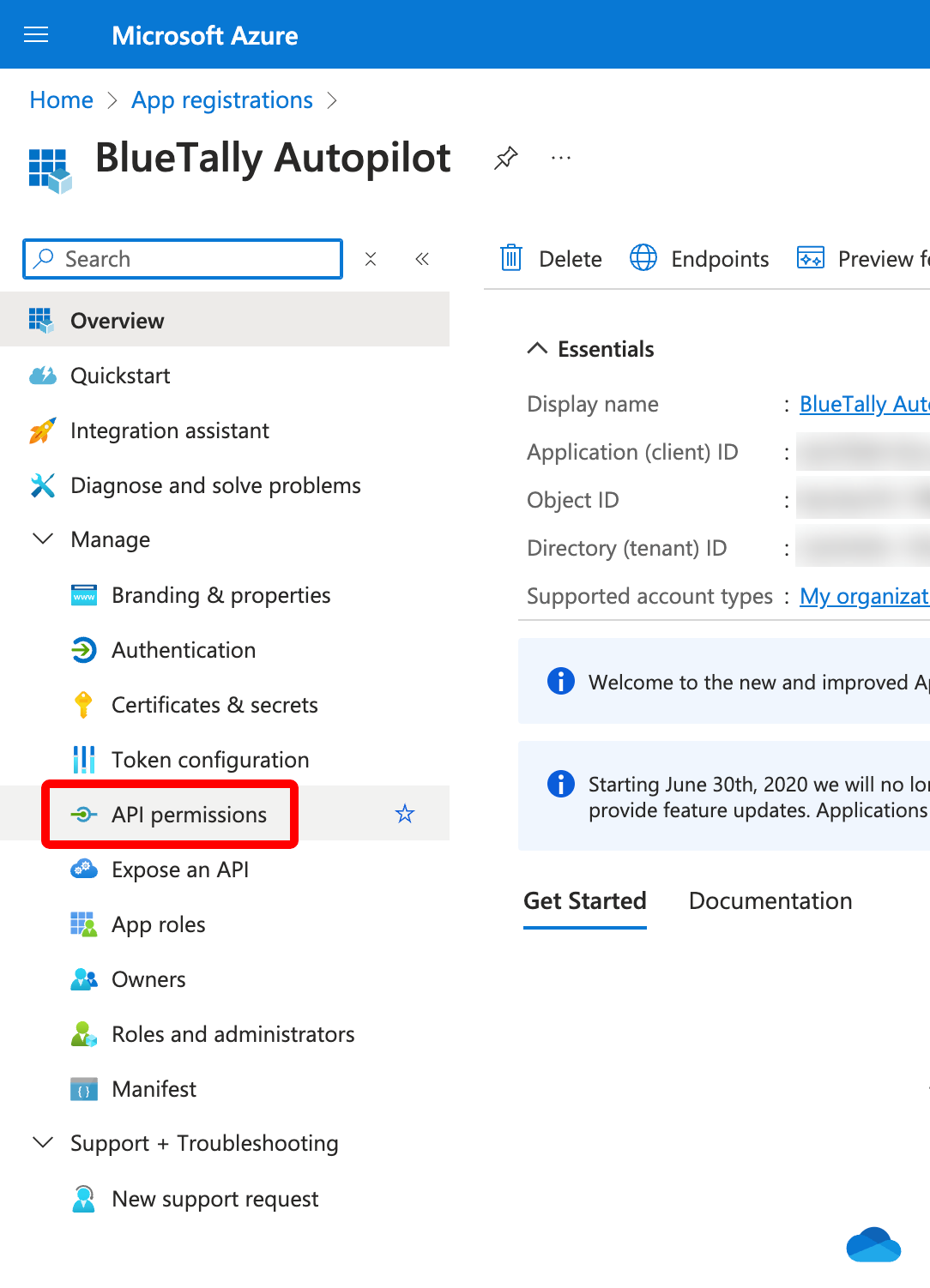
Task: Click the API permissions icon
Action: click(x=83, y=815)
